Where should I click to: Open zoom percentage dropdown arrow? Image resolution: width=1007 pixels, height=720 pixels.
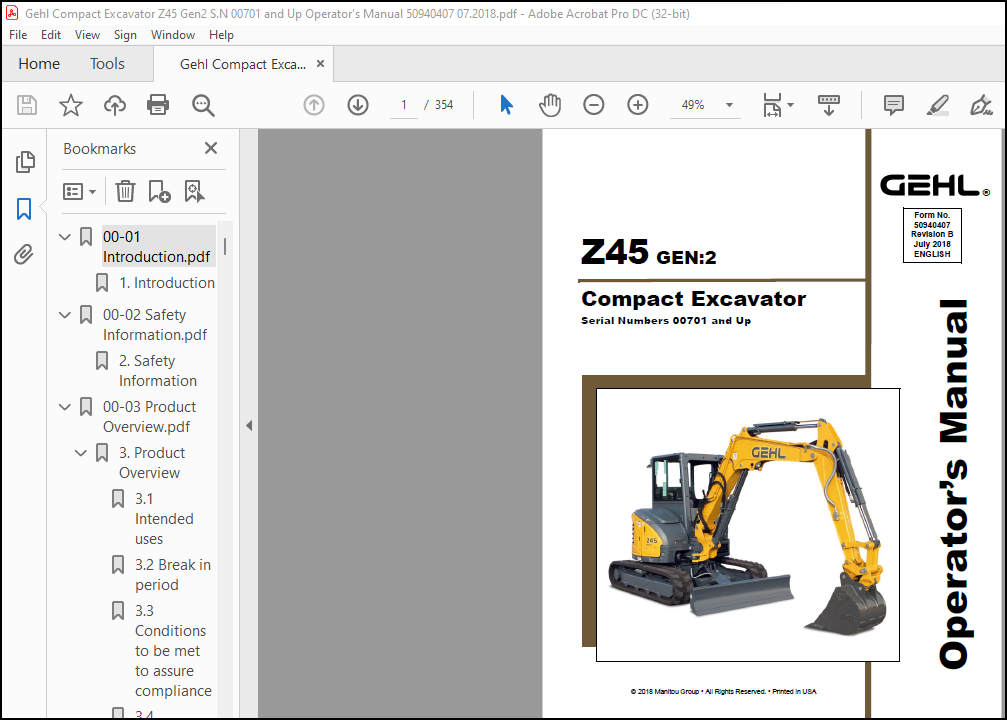729,105
